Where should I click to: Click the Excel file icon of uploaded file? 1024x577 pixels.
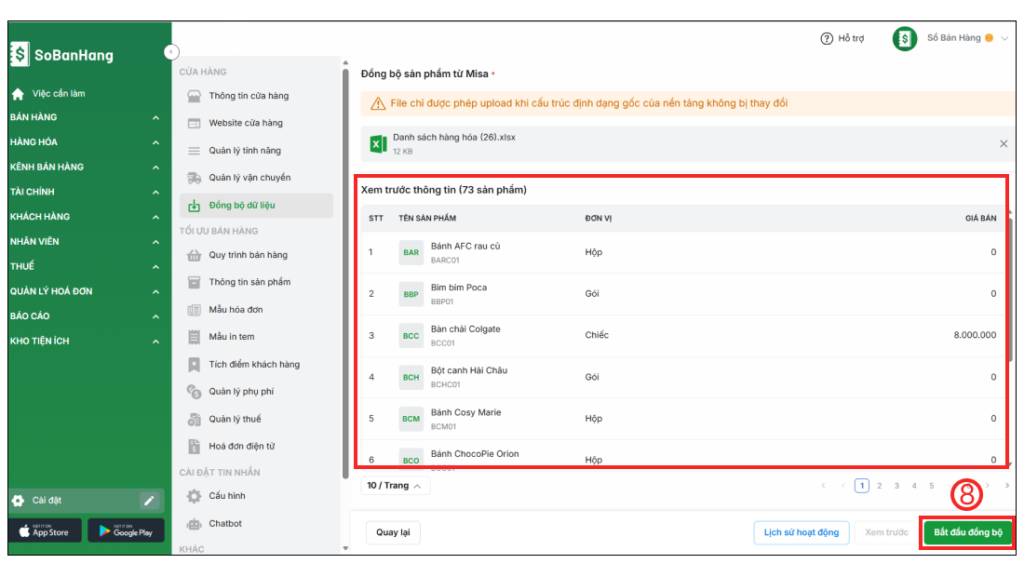click(x=378, y=144)
